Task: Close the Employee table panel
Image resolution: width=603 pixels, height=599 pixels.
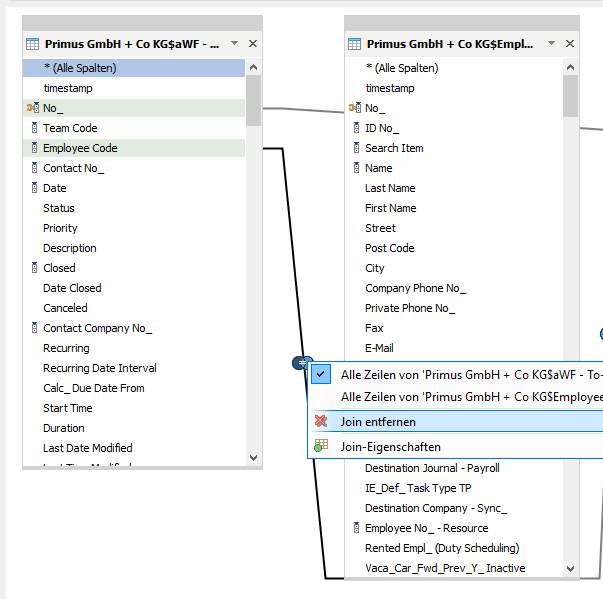Action: pos(574,44)
